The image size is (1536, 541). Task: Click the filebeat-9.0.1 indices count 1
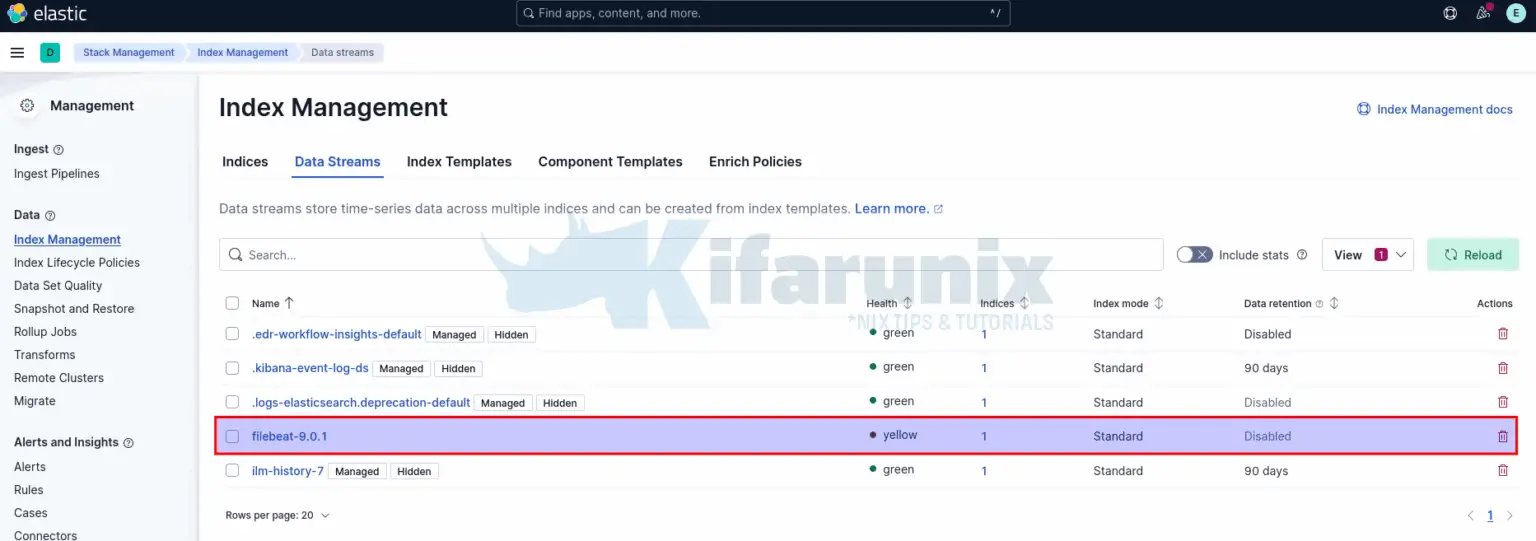[x=984, y=436]
